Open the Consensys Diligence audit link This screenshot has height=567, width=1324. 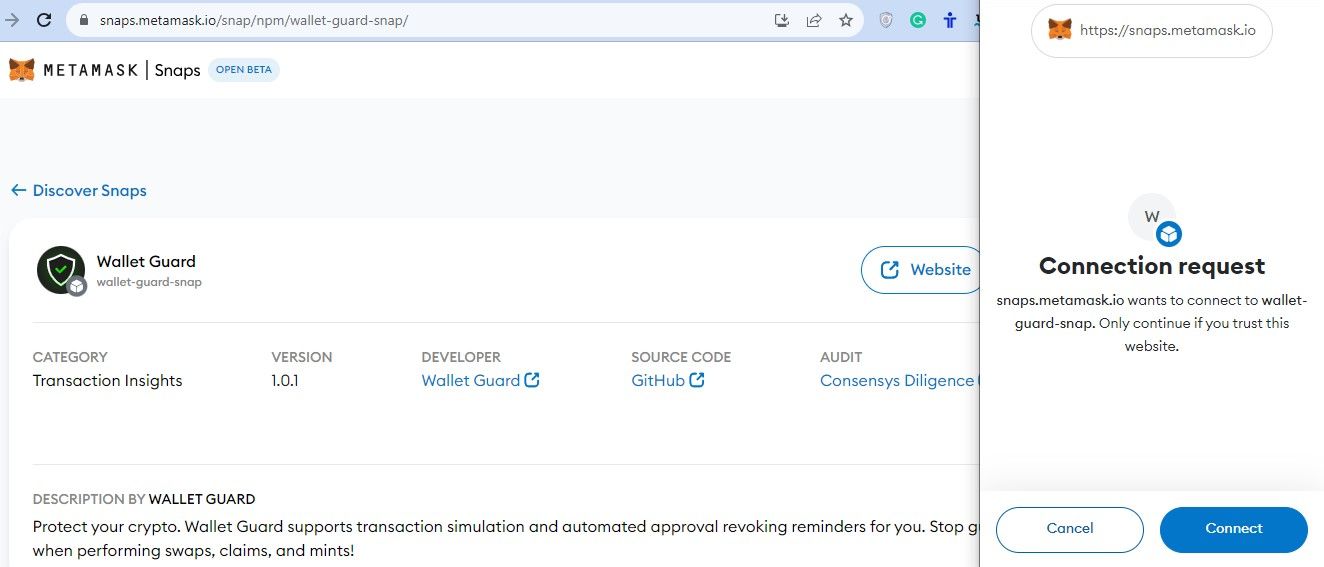897,380
